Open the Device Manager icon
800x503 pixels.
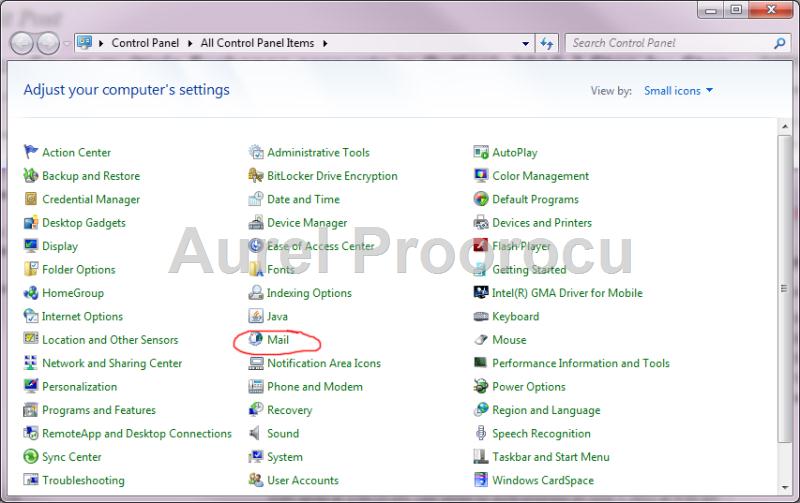click(x=256, y=222)
